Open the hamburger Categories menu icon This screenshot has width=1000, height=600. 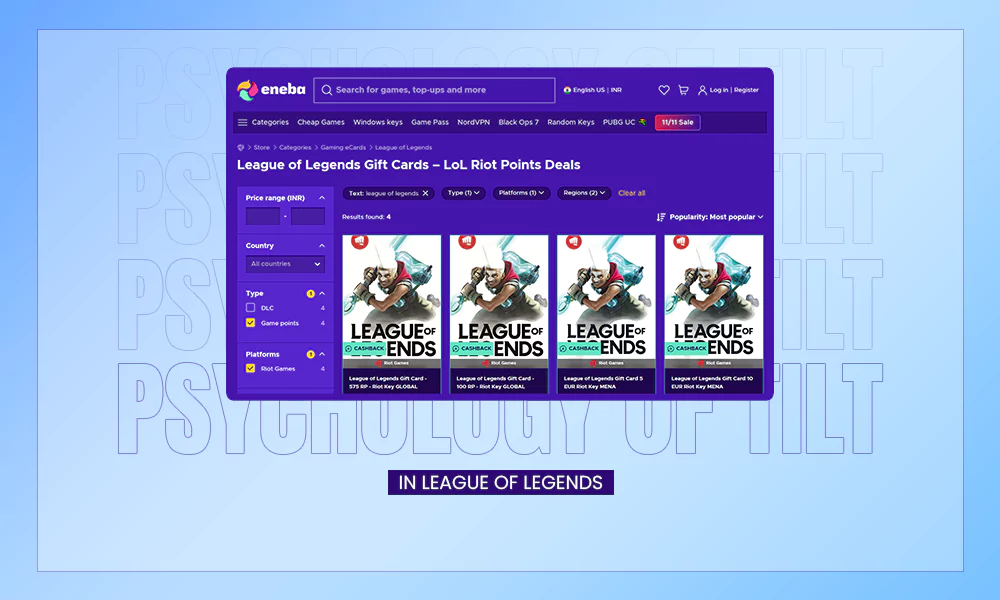(241, 122)
